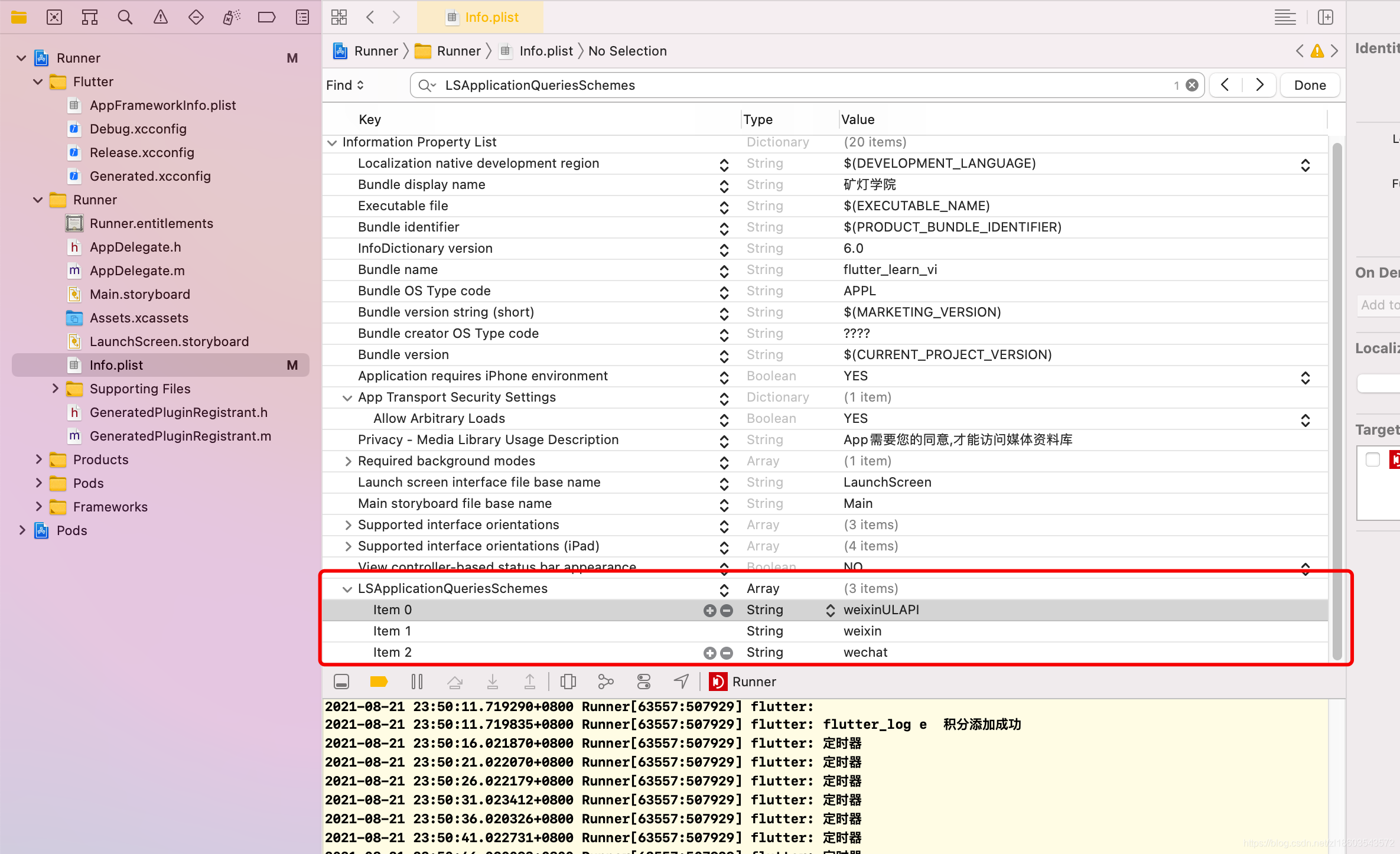Open Allow Arbitrary Loads value dropdown
Viewport: 1400px width, 854px height.
click(1305, 419)
